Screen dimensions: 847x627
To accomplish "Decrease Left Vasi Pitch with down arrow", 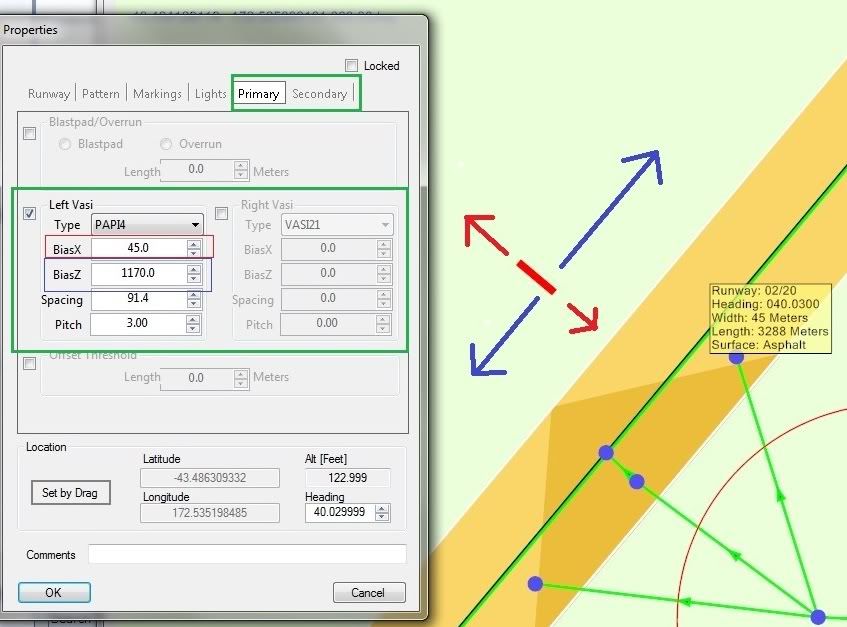I will tap(193, 328).
